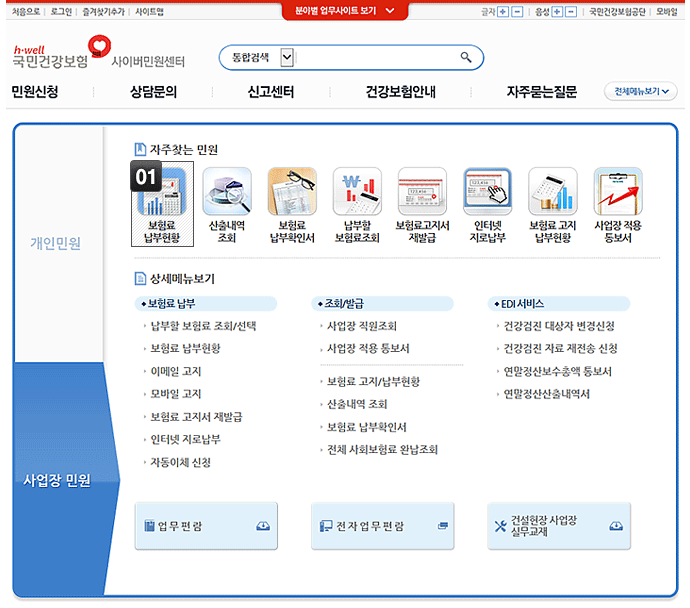The width and height of the screenshot is (690, 608).
Task: Click the h-well 국민건강보험 logo
Action: pos(61,53)
